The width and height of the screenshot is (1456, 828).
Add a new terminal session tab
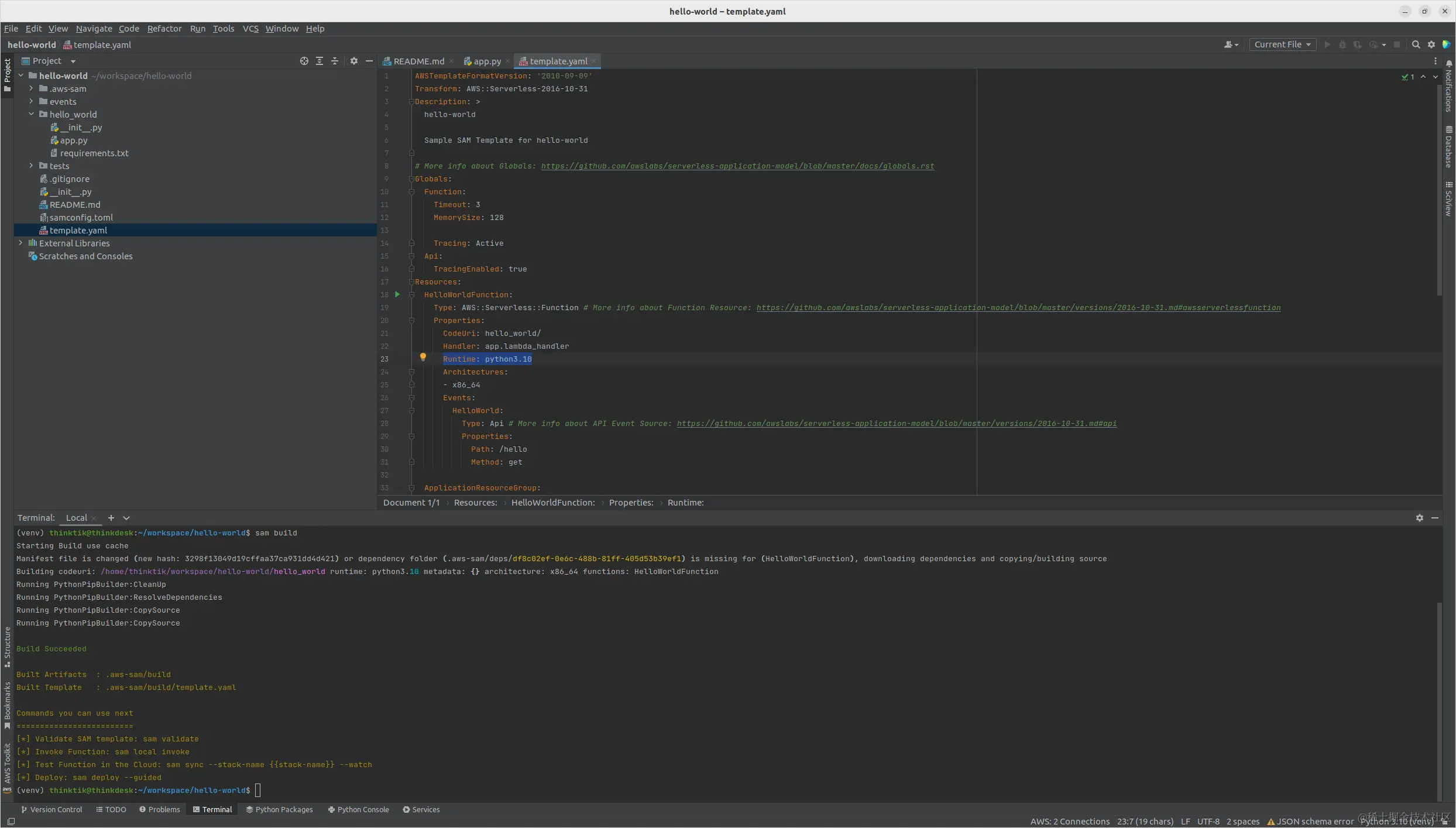coord(111,518)
